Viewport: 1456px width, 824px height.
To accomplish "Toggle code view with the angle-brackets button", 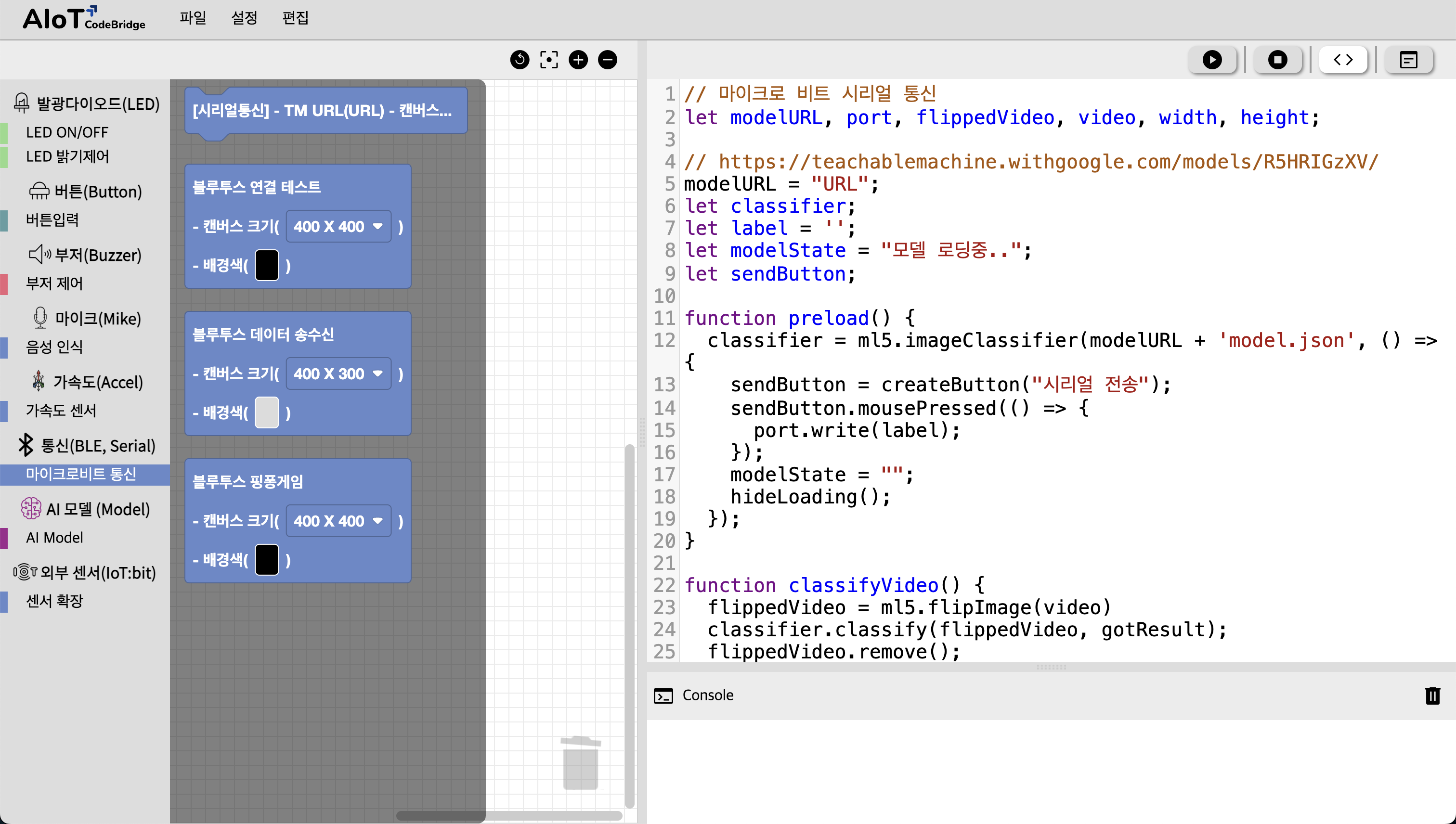I will click(x=1343, y=59).
